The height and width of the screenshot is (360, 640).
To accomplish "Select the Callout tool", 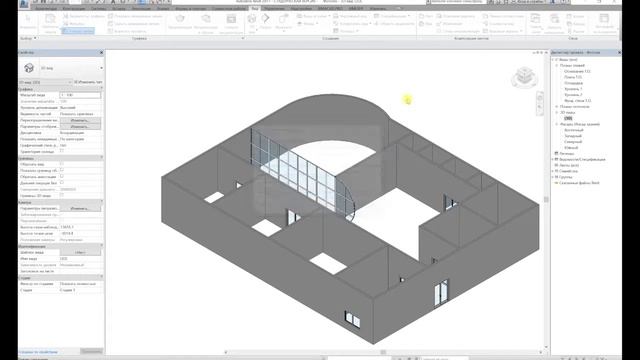I will click(x=283, y=22).
